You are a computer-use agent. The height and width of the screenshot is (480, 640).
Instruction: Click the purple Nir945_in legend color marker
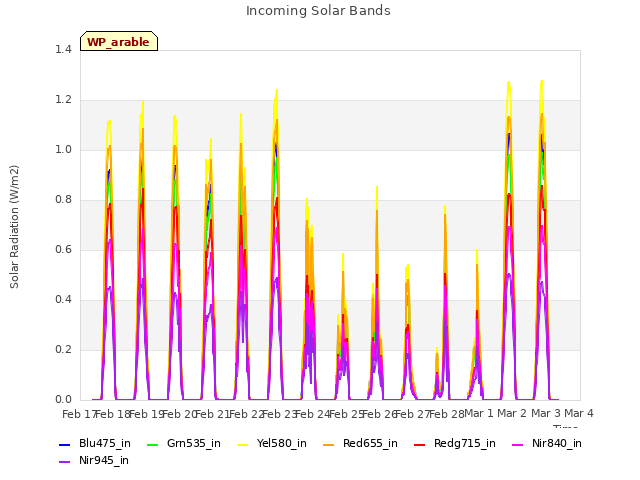coord(64,462)
